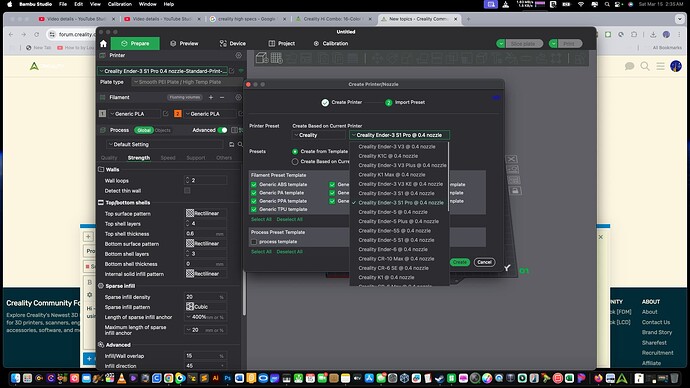Open filament 2 Generic PLA dropdown
690x388 pixels.
[x=210, y=113]
